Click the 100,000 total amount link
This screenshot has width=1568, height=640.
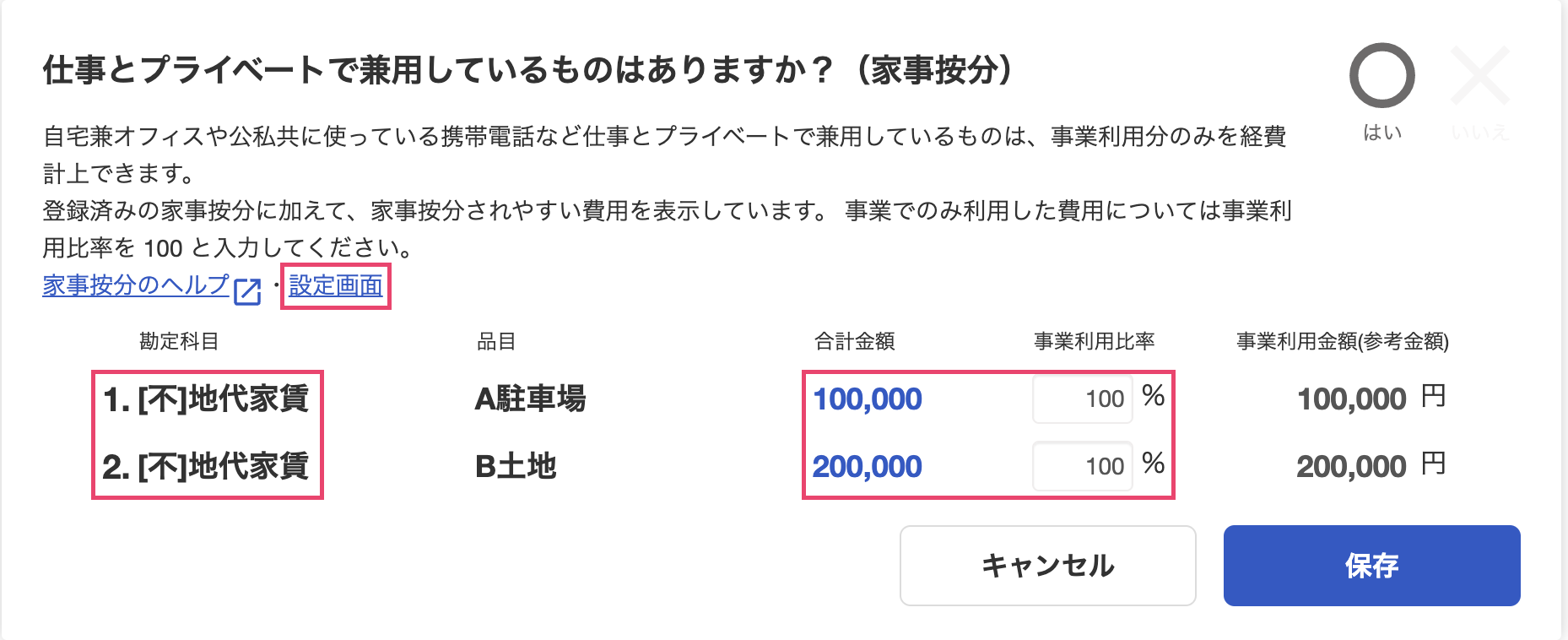[867, 399]
